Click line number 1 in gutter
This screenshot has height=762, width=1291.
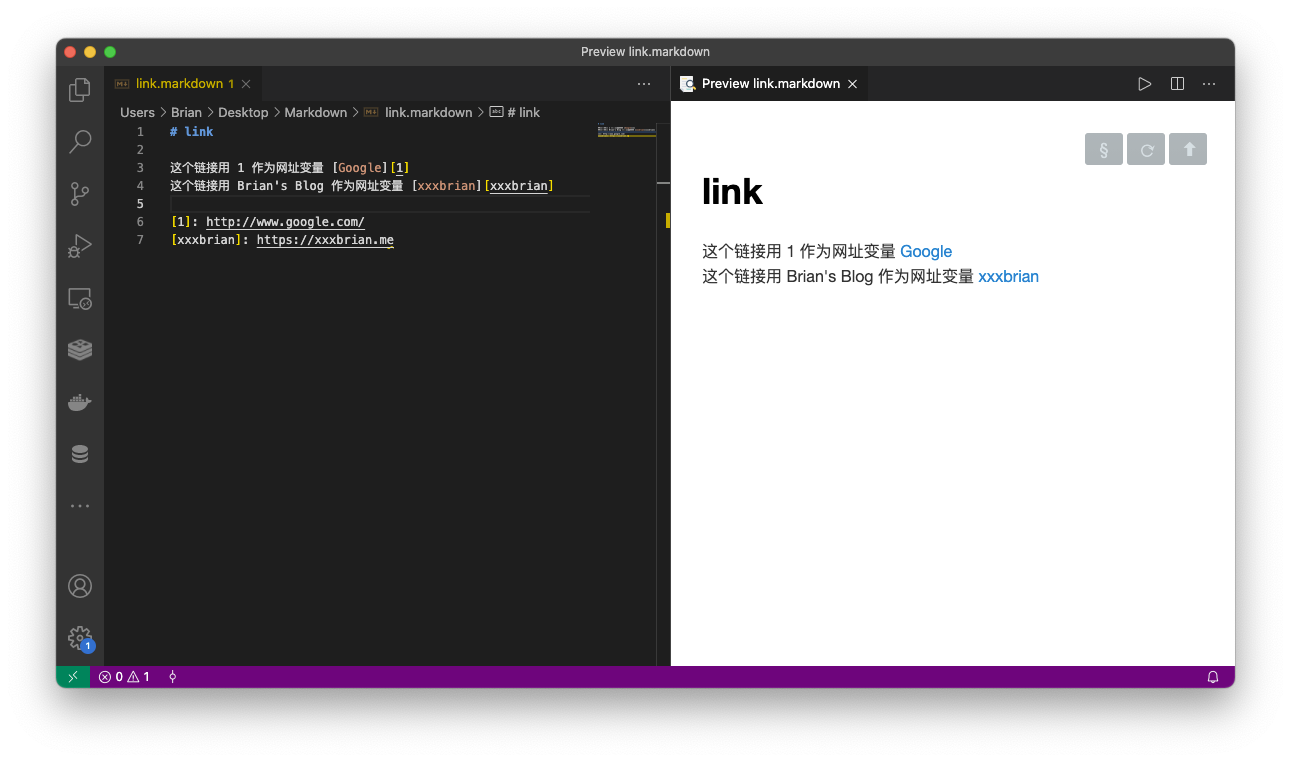pos(140,132)
